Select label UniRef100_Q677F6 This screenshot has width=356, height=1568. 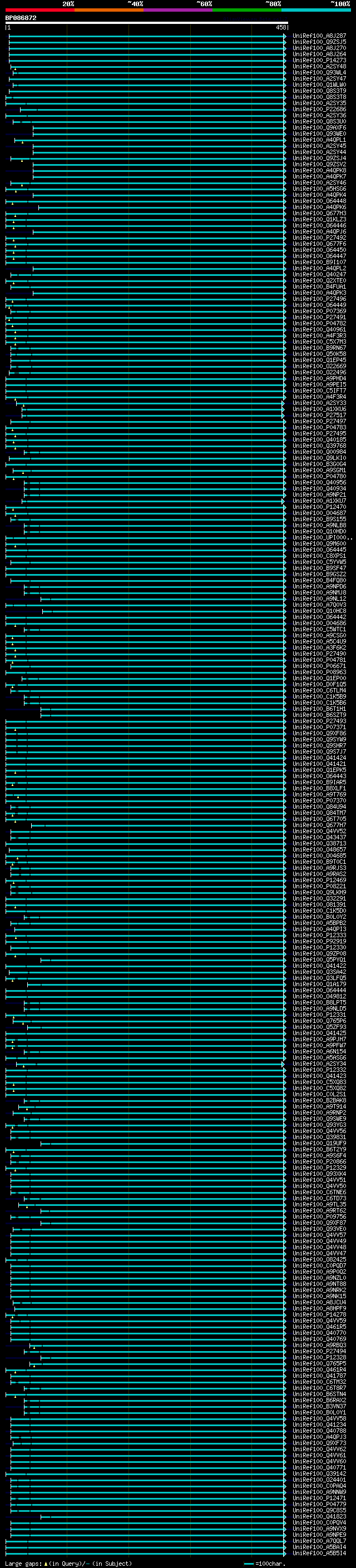[x=319, y=244]
